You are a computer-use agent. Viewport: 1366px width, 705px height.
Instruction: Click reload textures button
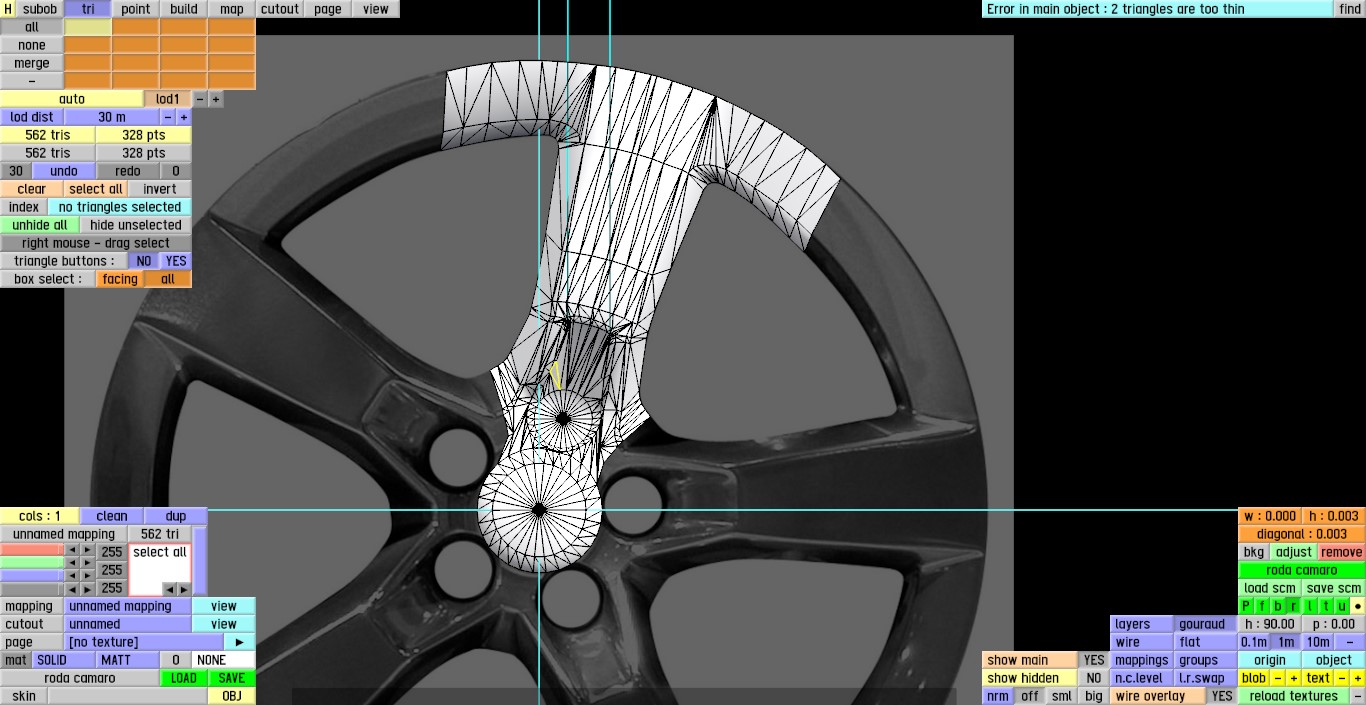coord(1294,696)
